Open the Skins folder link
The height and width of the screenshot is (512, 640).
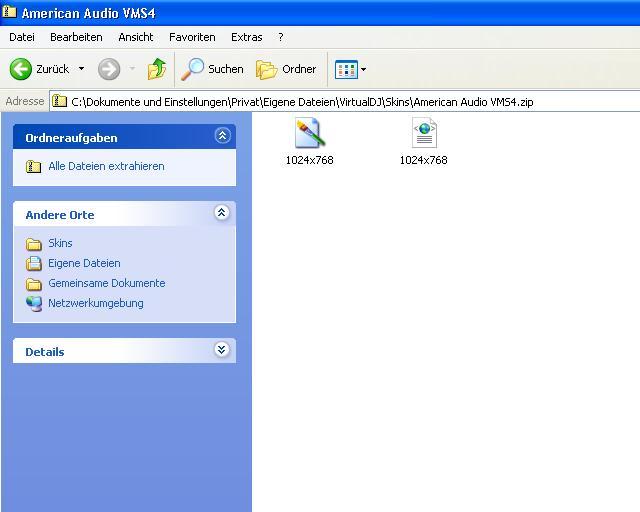tap(60, 243)
